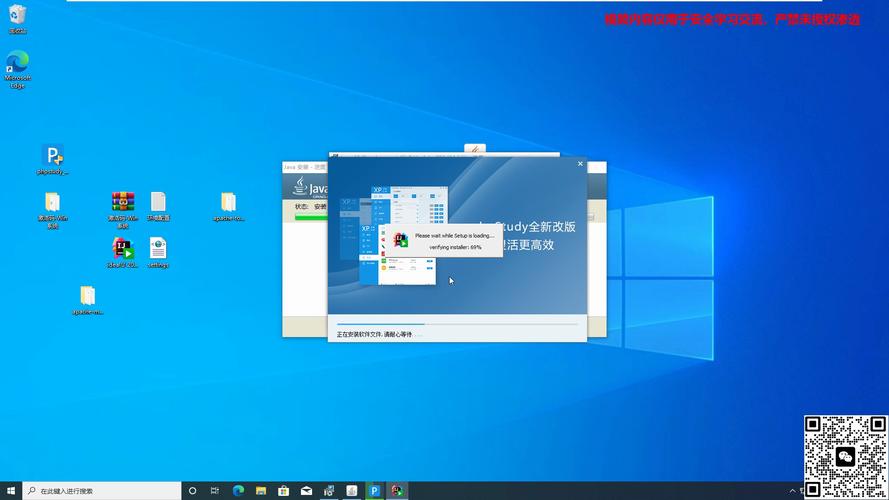Open Microsoft Store from the taskbar
The width and height of the screenshot is (889, 500).
283,491
